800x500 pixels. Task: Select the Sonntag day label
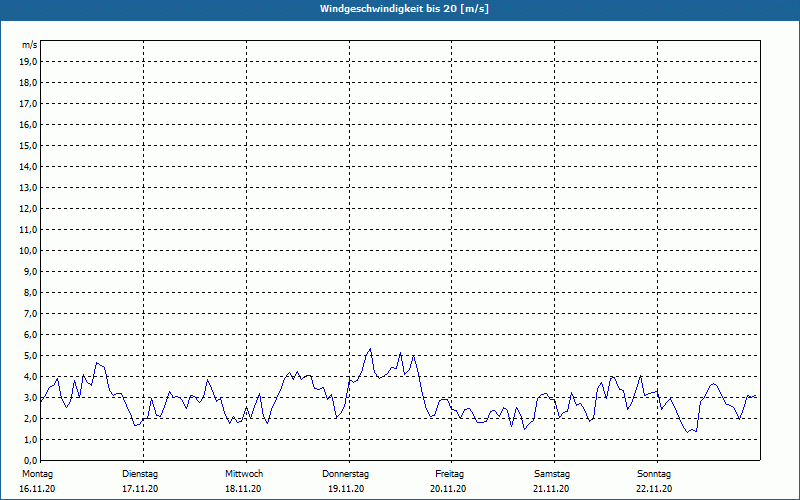[x=654, y=473]
